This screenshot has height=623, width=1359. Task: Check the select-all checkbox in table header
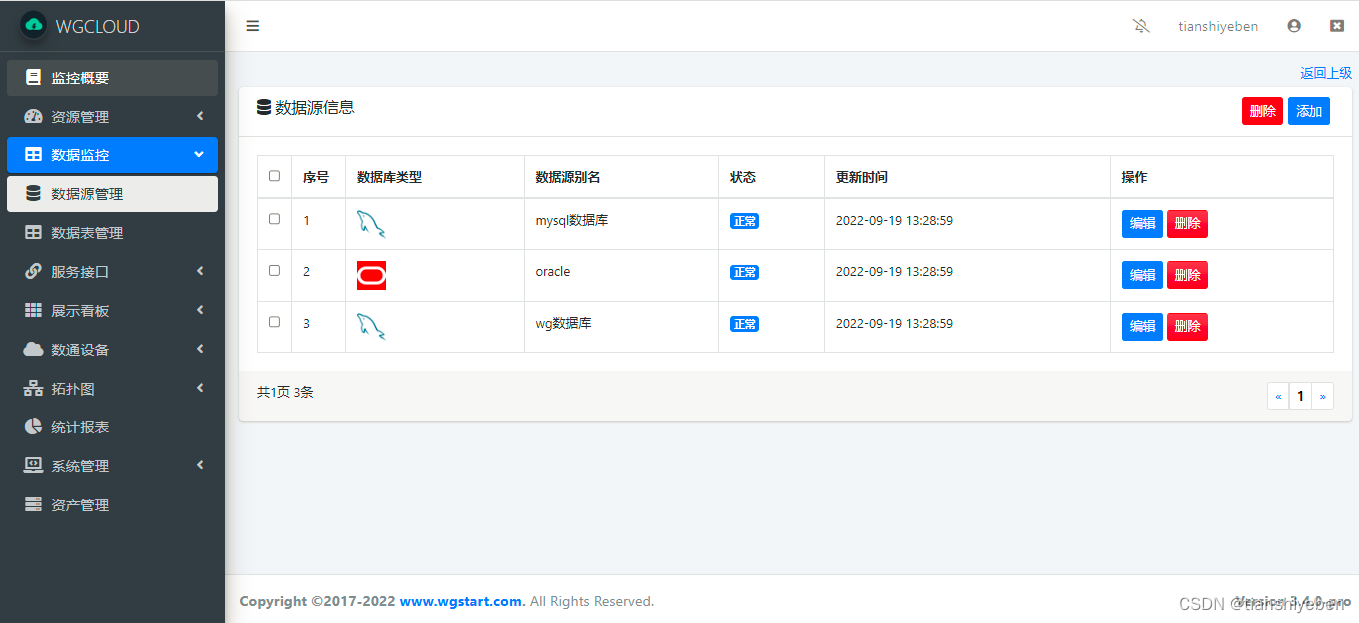tap(274, 175)
